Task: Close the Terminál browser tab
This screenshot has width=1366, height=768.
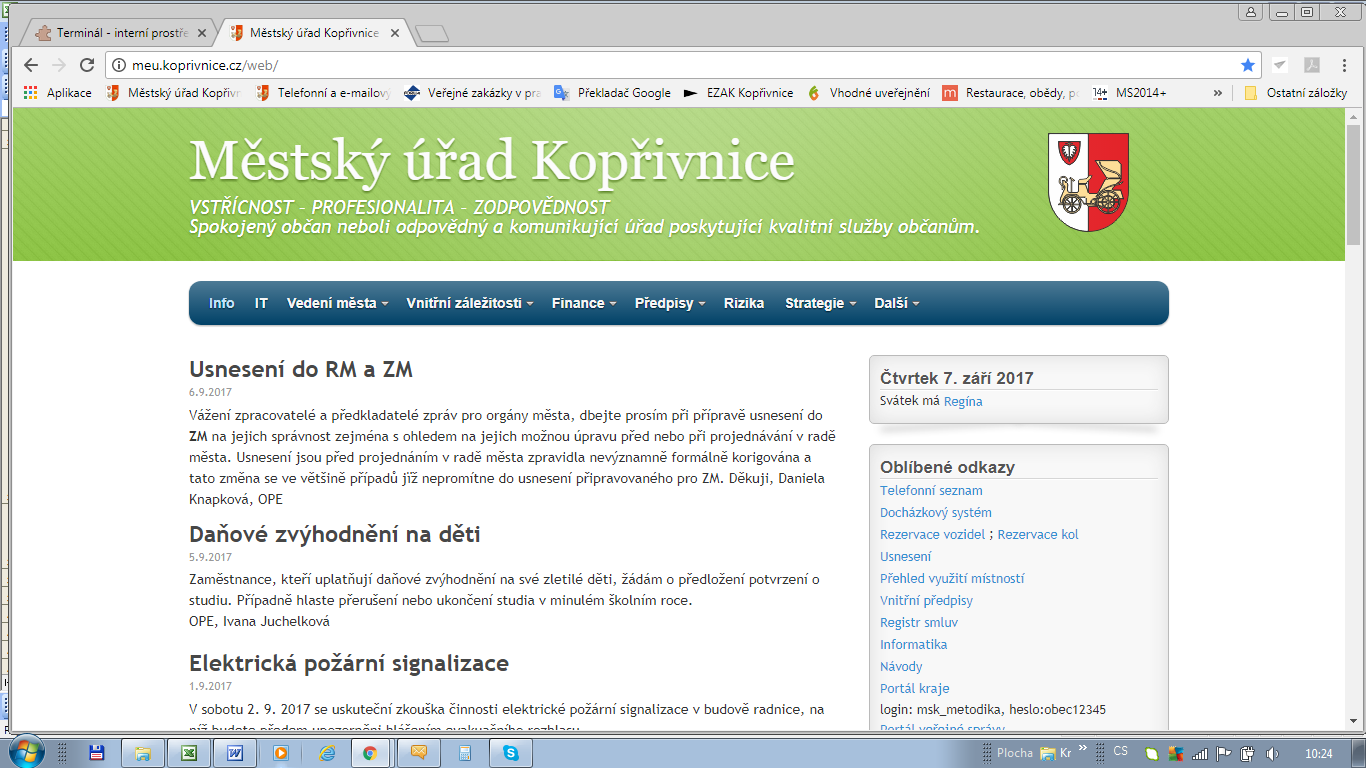Action: [x=202, y=33]
